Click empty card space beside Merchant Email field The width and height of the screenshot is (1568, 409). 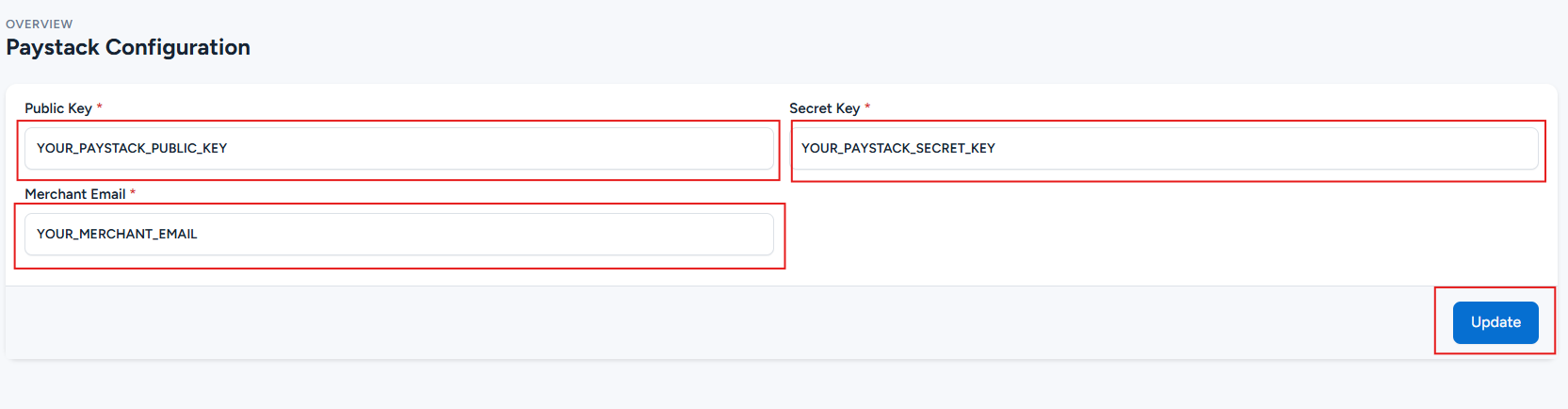tap(1168, 235)
